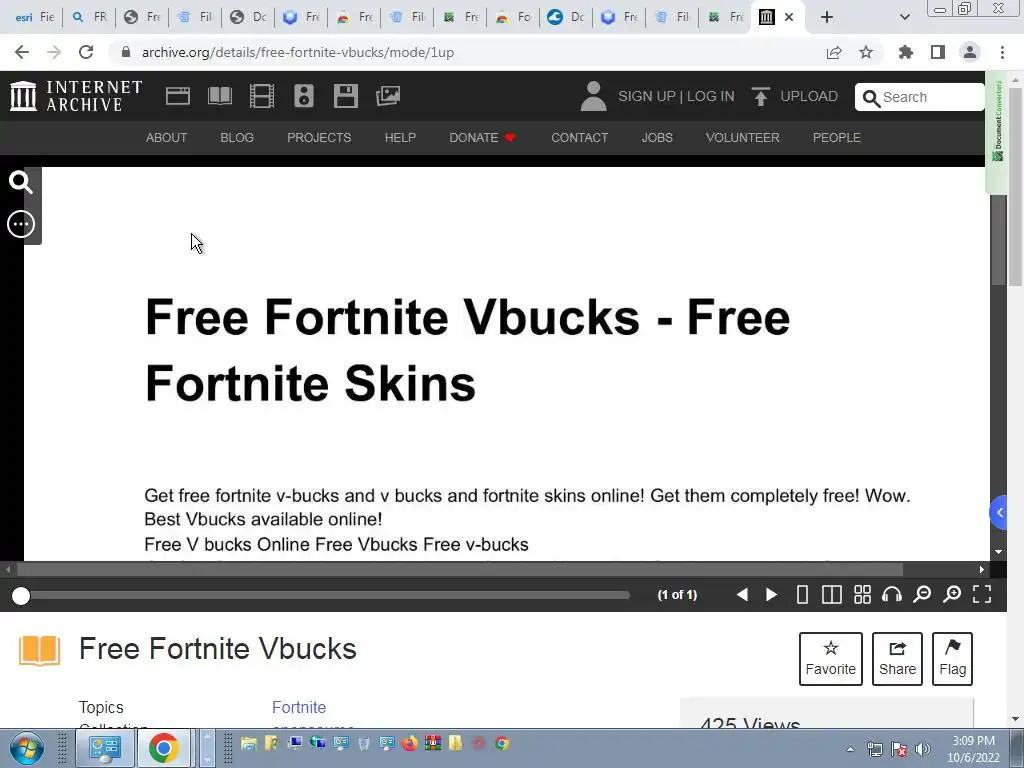Viewport: 1024px width, 768px height.
Task: Open the JOBS menu item
Action: pos(656,138)
